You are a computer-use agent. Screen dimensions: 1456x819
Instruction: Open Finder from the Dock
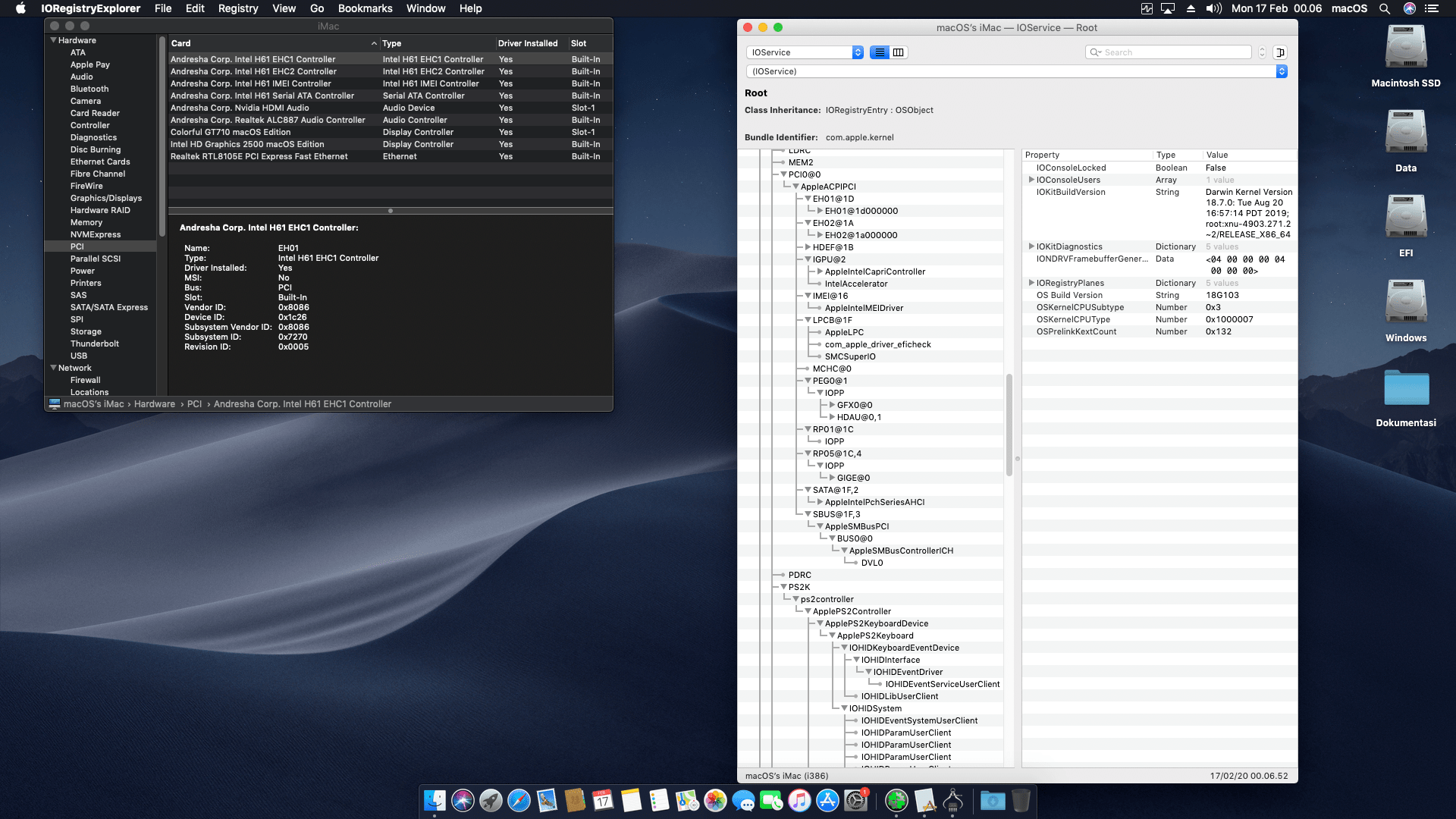coord(435,800)
